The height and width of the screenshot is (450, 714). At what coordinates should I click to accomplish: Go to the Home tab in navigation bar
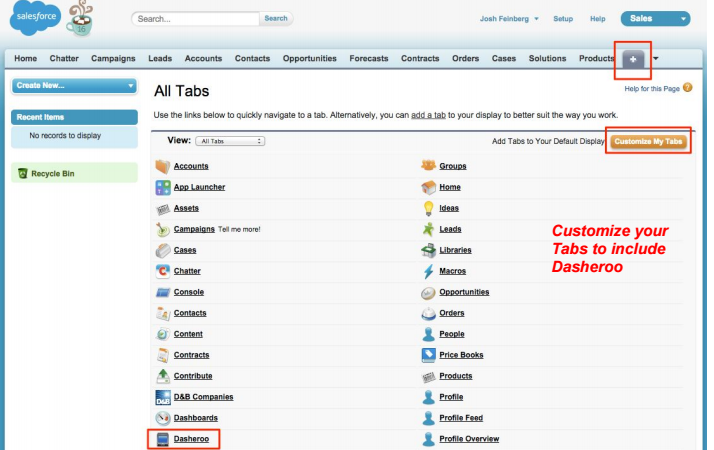point(26,58)
